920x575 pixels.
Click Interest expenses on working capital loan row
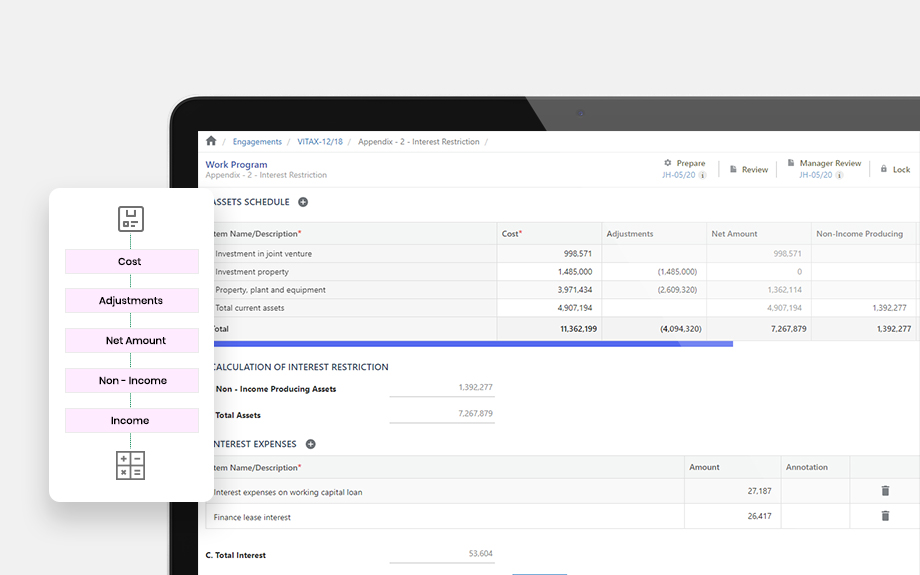pos(288,492)
